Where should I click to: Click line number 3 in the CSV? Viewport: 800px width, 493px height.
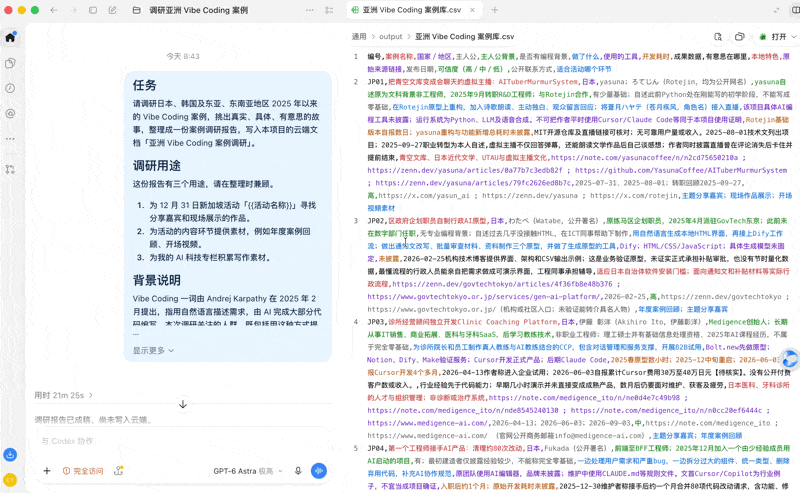point(356,221)
